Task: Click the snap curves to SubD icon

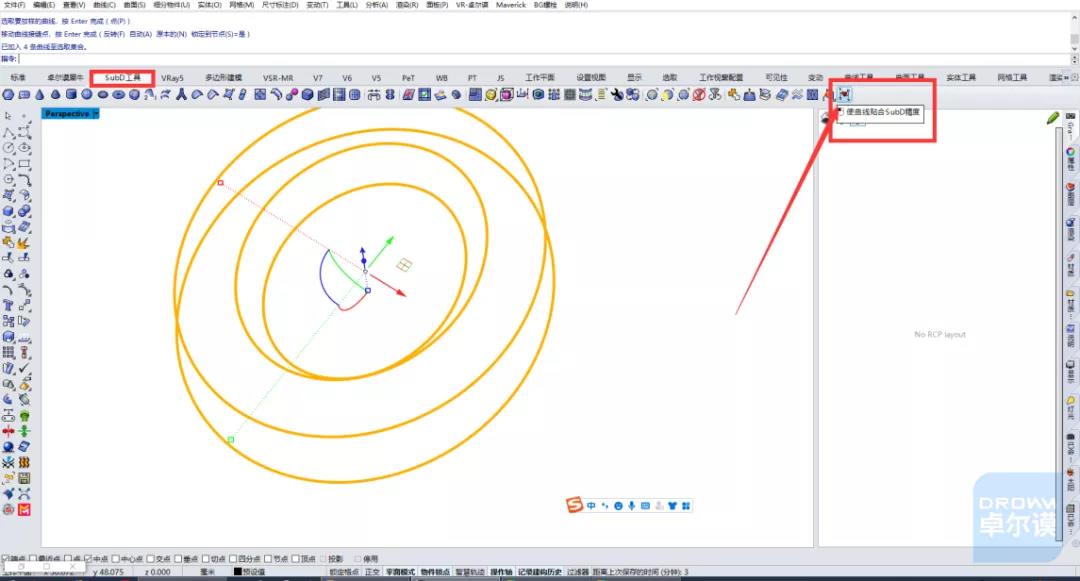Action: [844, 94]
